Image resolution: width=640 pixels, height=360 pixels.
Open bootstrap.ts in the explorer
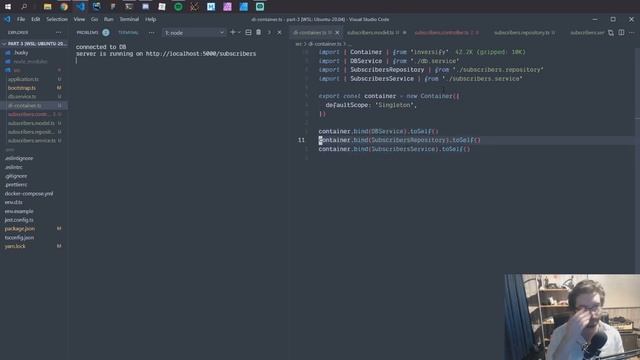click(22, 88)
